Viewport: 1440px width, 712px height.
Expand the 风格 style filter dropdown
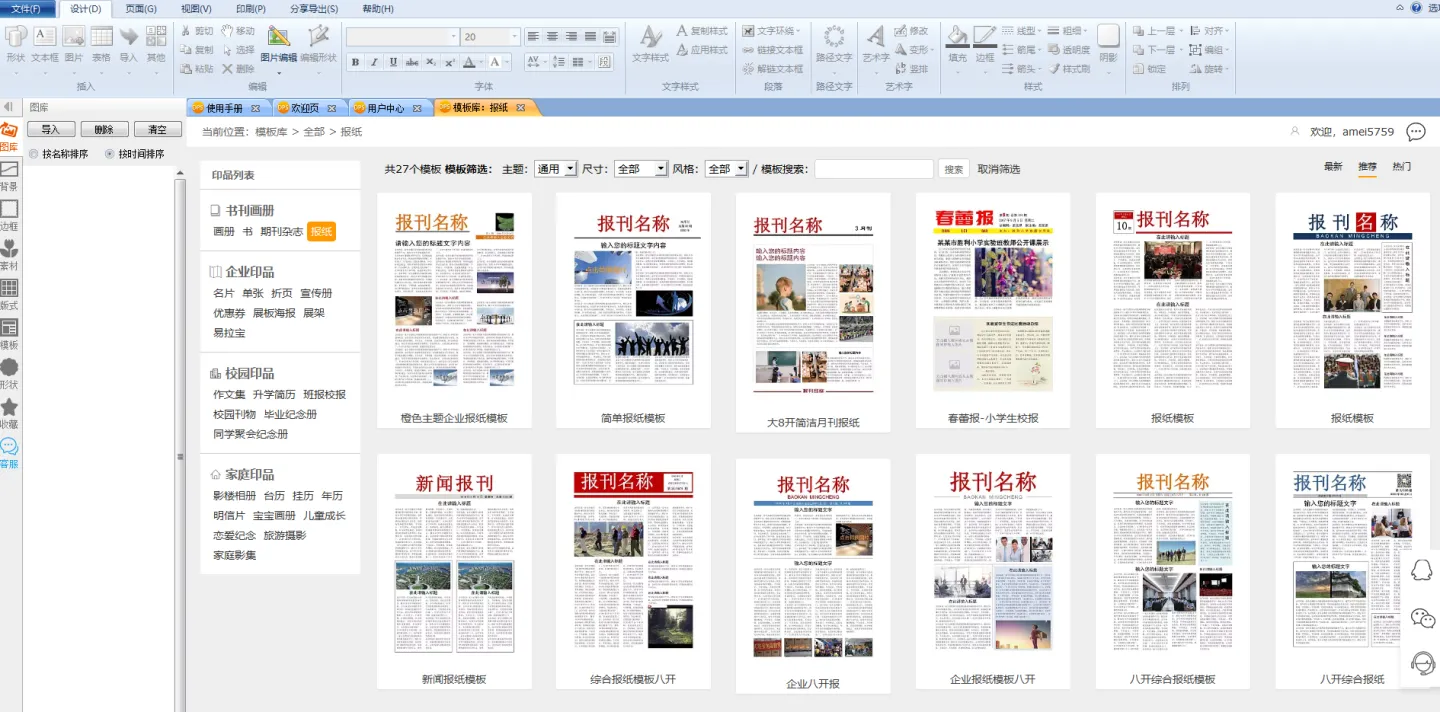726,169
